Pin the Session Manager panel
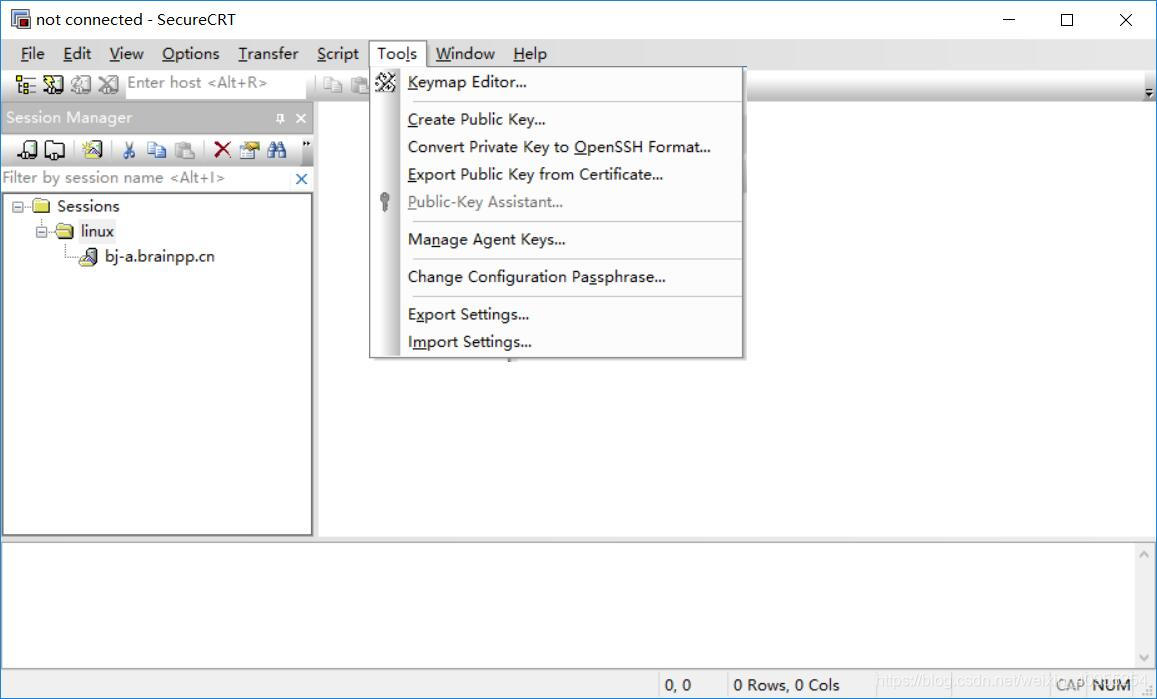This screenshot has width=1157, height=699. [280, 118]
